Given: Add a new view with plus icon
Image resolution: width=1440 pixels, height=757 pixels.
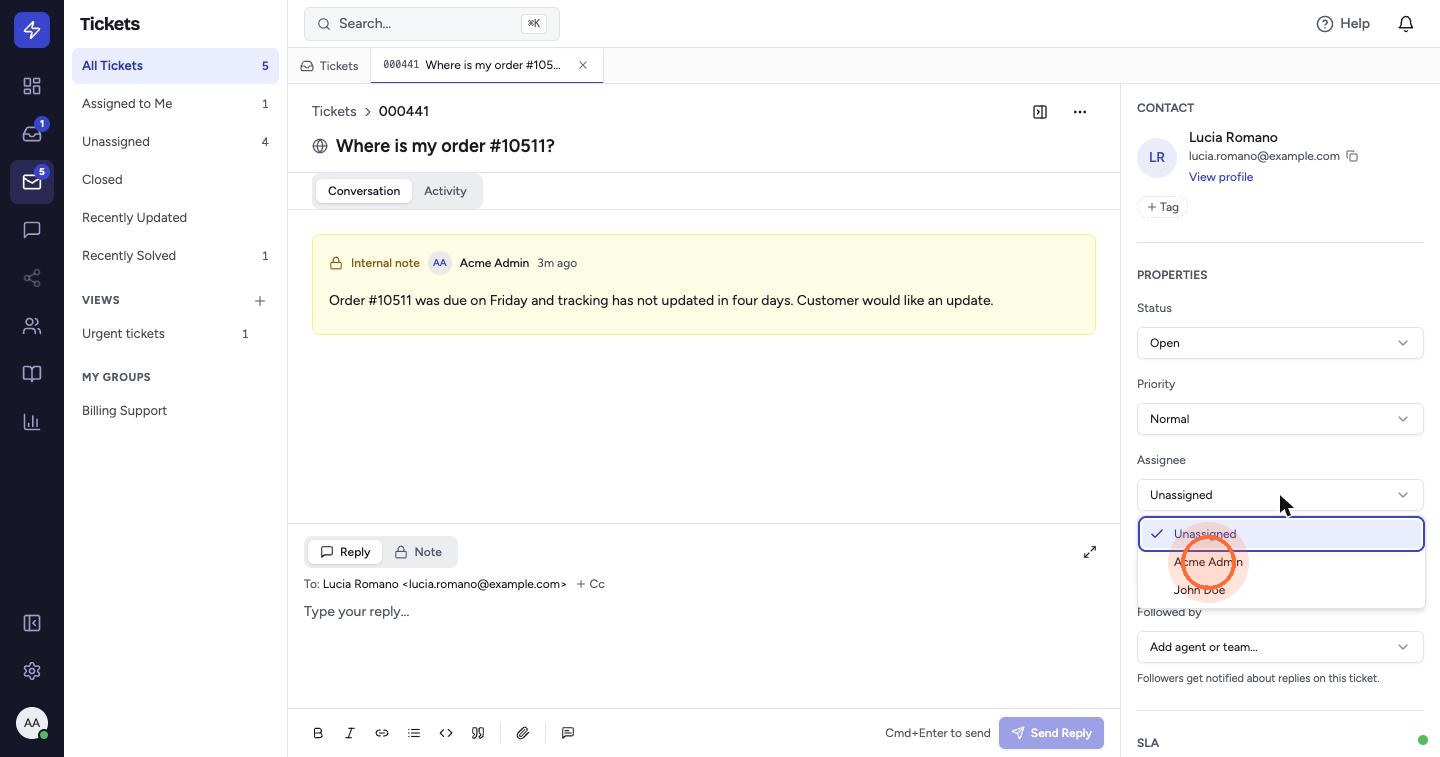Looking at the screenshot, I should click(x=260, y=300).
